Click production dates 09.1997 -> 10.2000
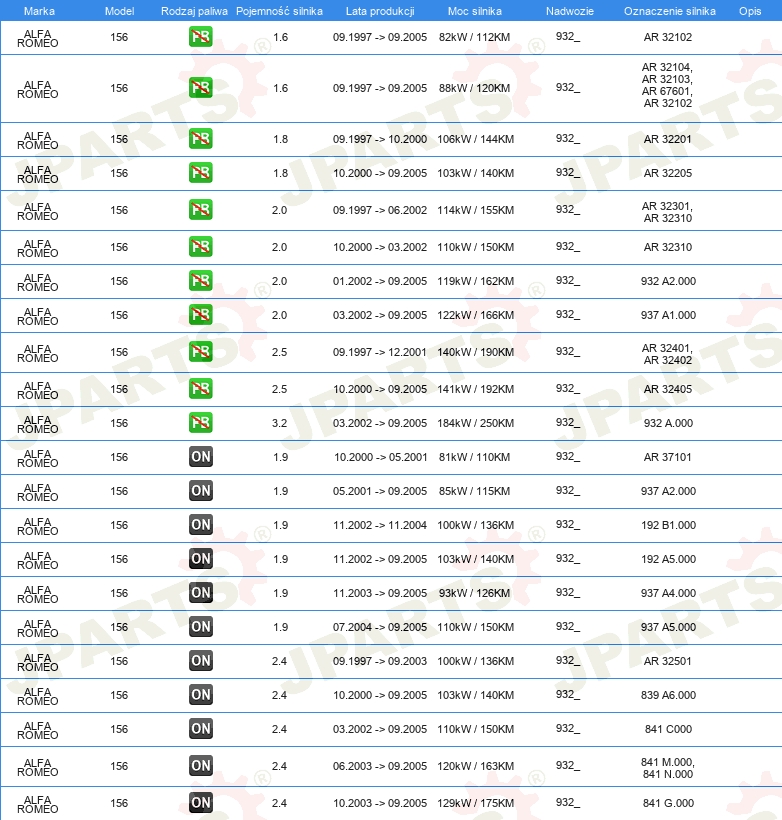This screenshot has width=782, height=820. (380, 139)
